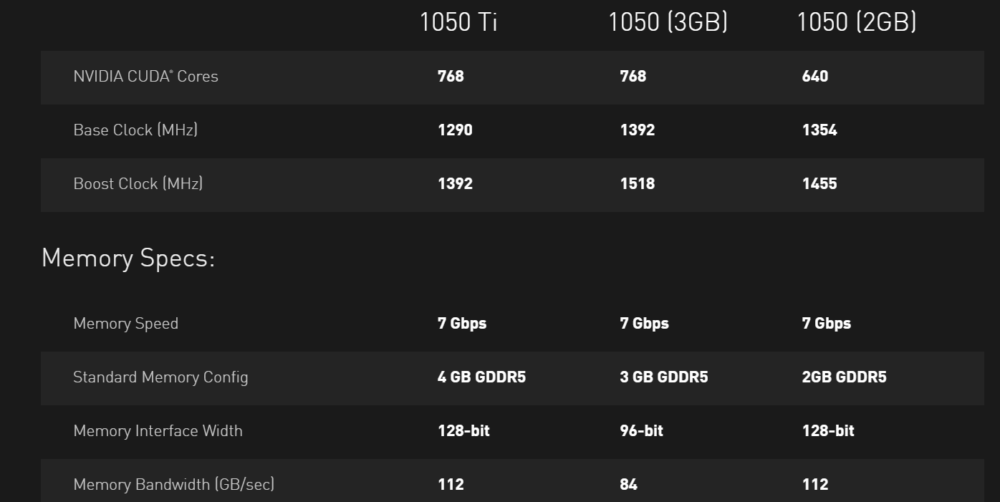Screen dimensions: 1000x502
Task: Select the Base Clock (MHz) label
Action: click(x=135, y=130)
